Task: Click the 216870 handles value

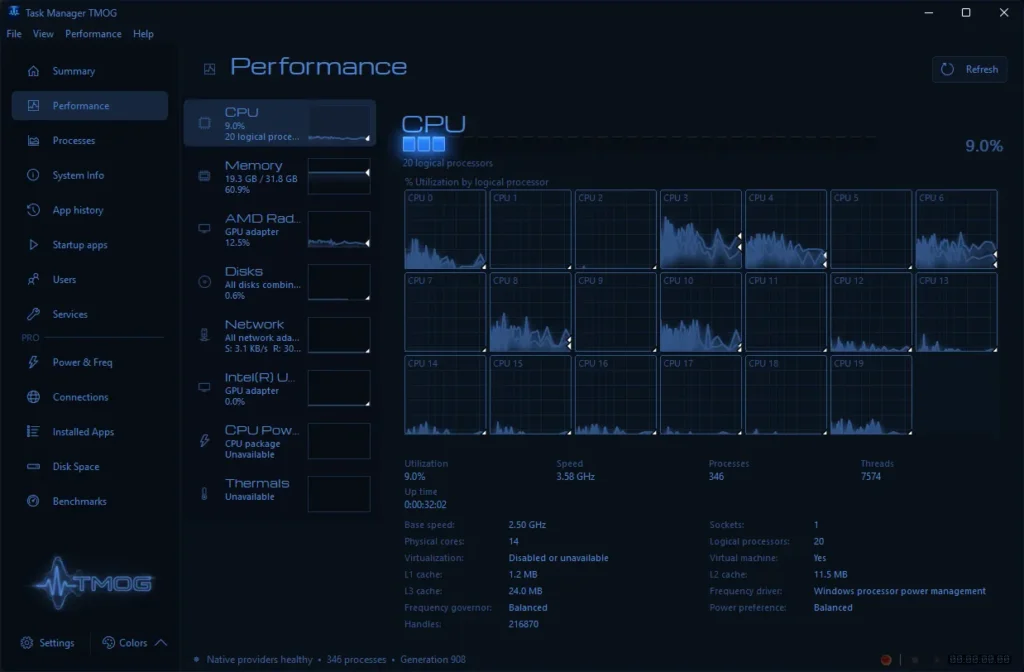Action: click(x=523, y=624)
